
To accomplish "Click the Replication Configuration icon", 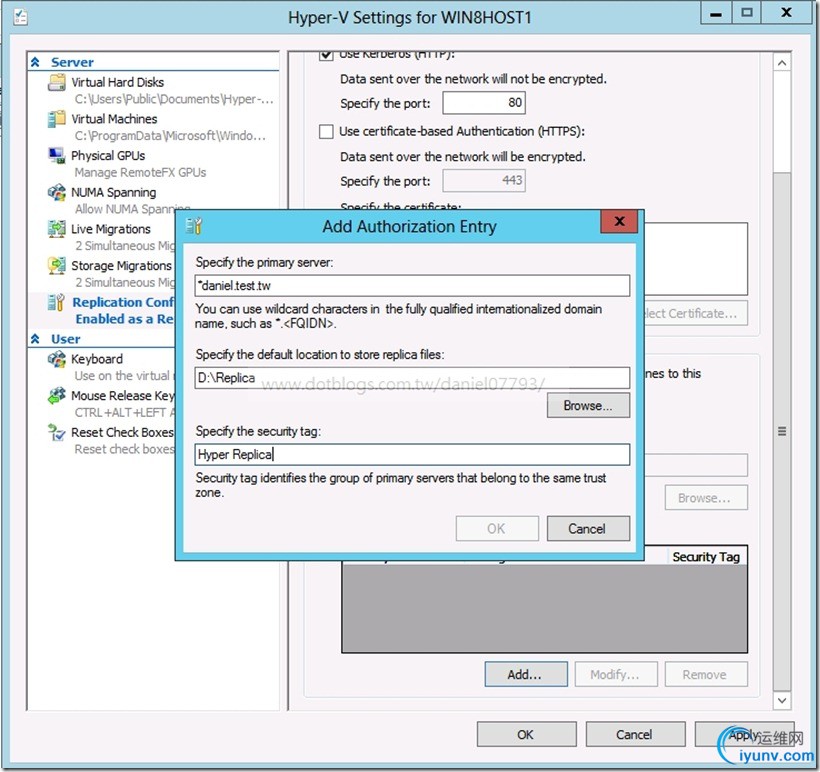I will tap(56, 302).
